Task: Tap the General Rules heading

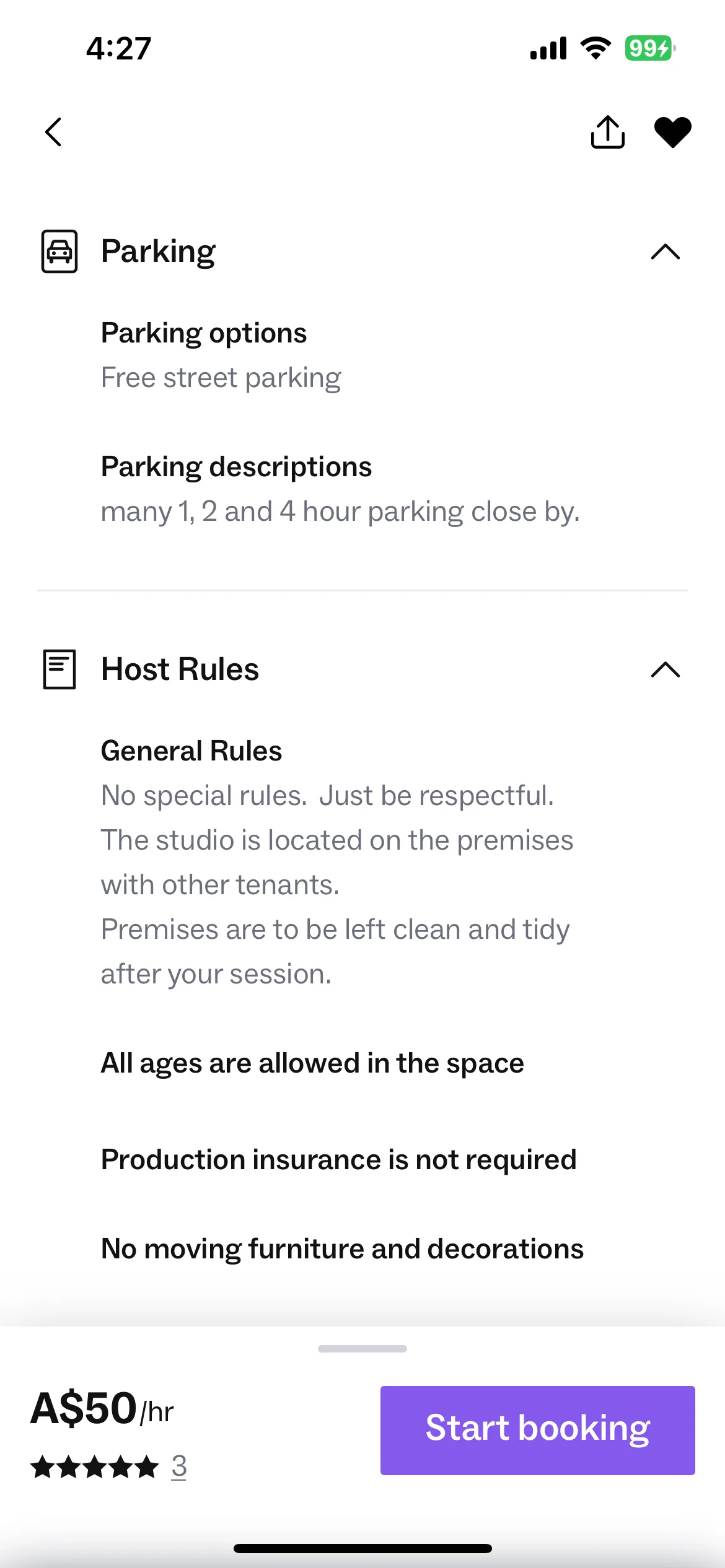Action: [191, 751]
